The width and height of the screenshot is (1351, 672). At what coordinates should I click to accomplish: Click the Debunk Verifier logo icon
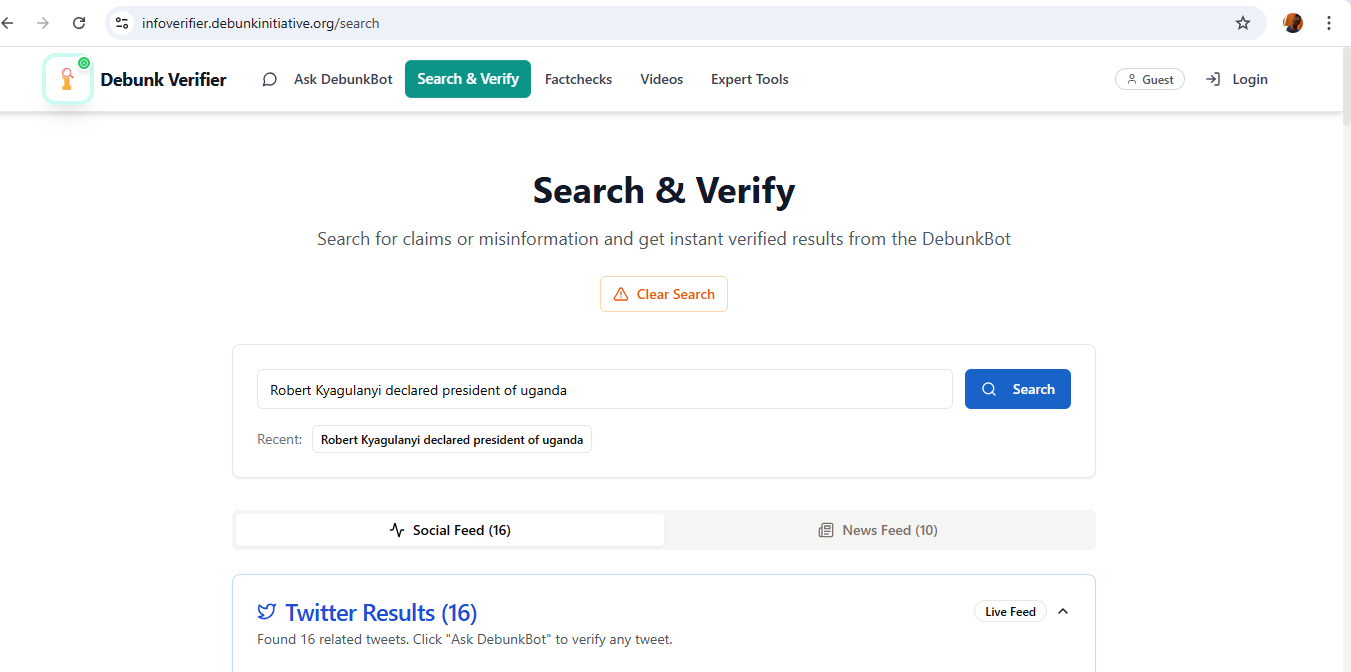tap(68, 79)
